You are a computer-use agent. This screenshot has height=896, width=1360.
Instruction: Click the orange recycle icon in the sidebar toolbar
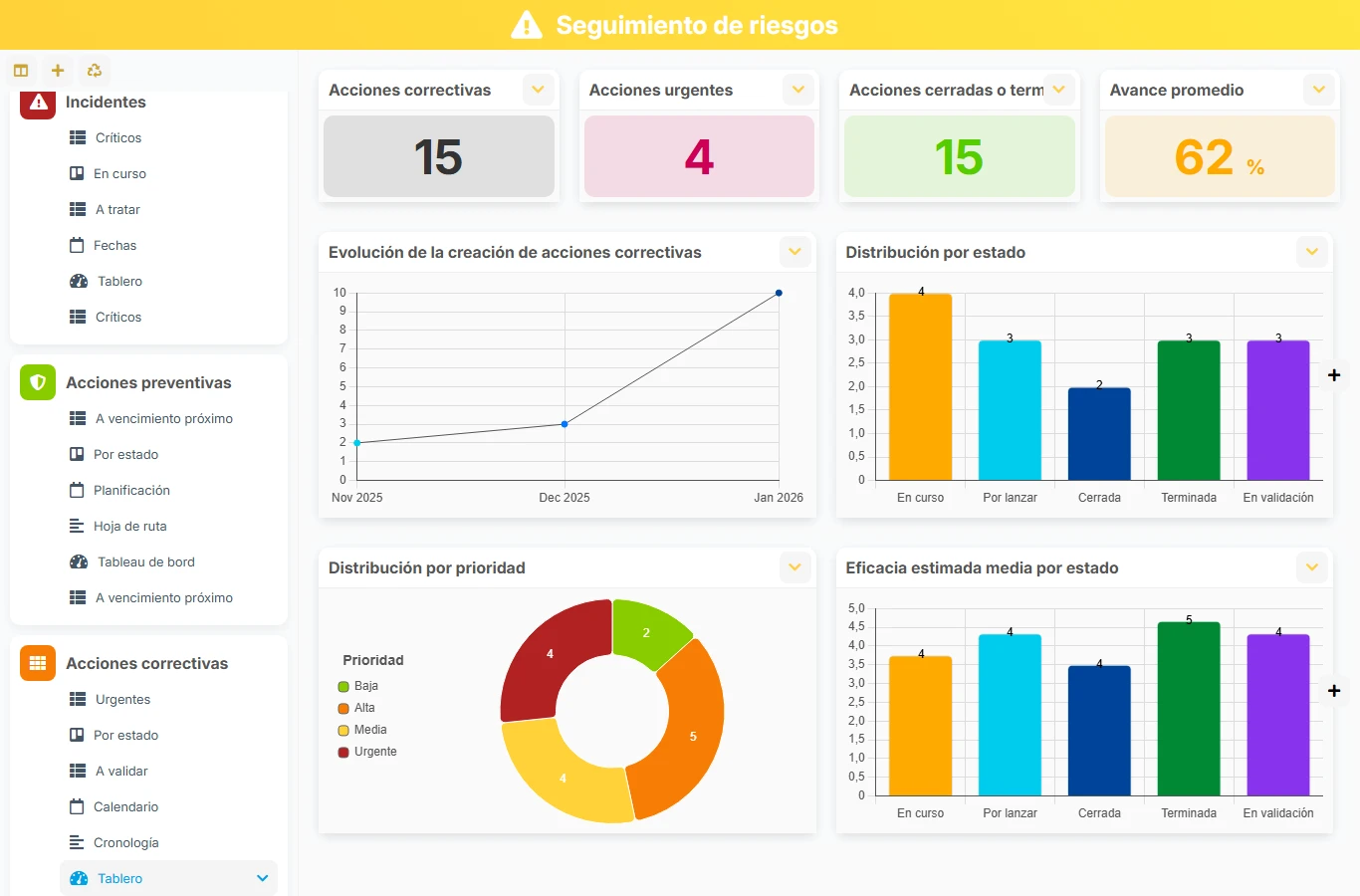point(95,71)
